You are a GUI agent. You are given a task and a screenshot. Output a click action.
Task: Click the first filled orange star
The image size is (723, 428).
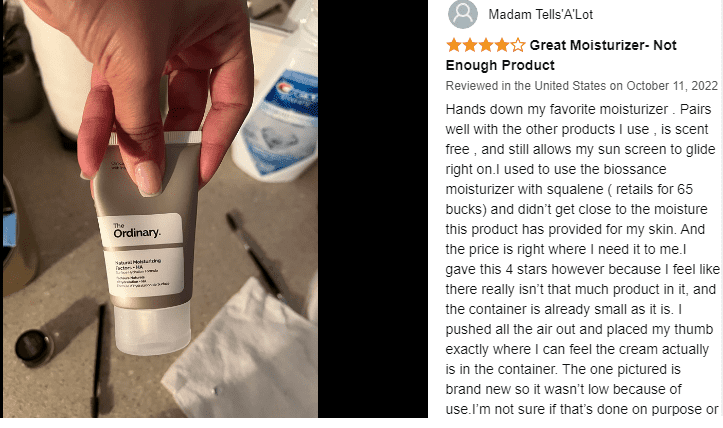(x=454, y=45)
